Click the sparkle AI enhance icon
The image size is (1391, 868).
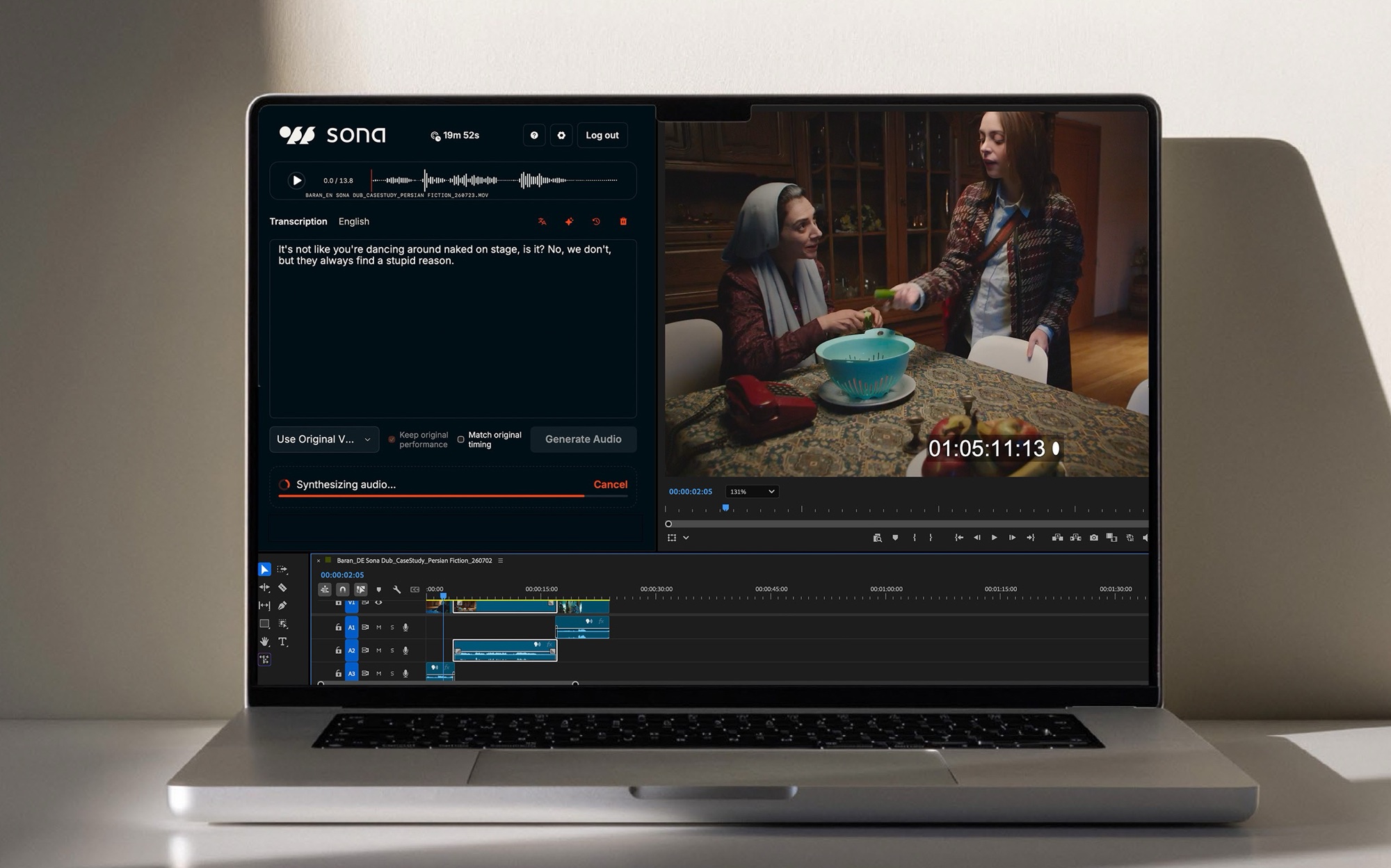pyautogui.click(x=569, y=222)
